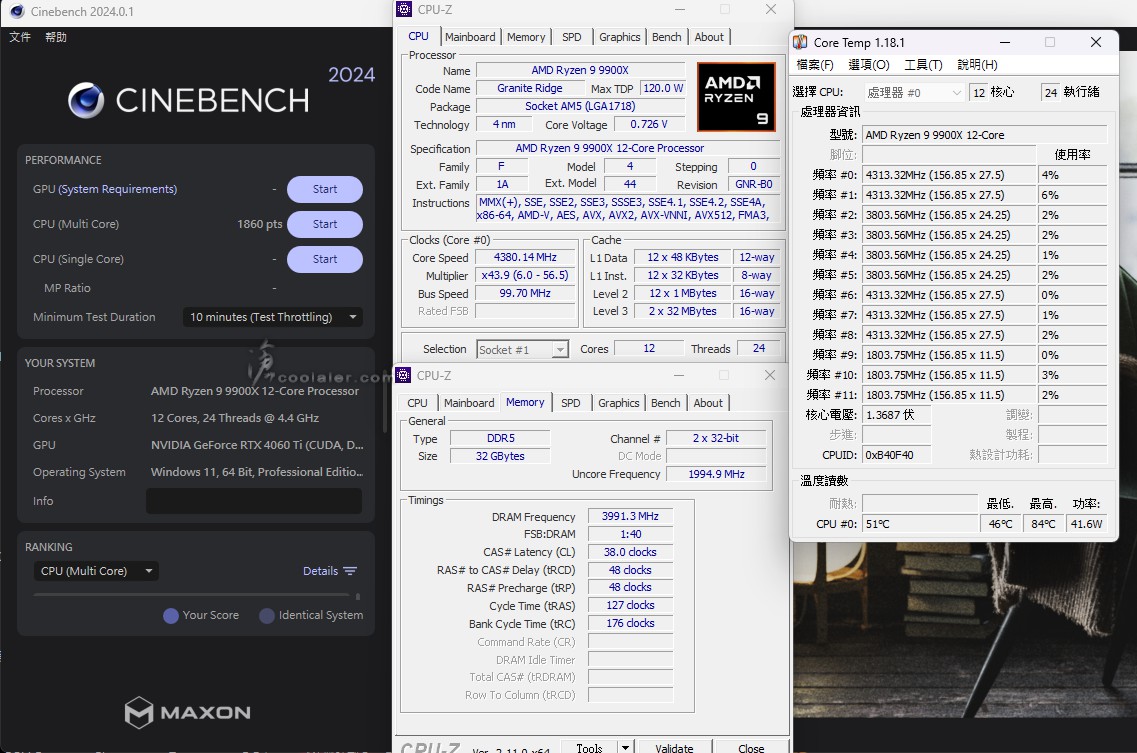The image size is (1137, 753).
Task: Click the Cinebench app icon in title bar
Action: point(17,12)
